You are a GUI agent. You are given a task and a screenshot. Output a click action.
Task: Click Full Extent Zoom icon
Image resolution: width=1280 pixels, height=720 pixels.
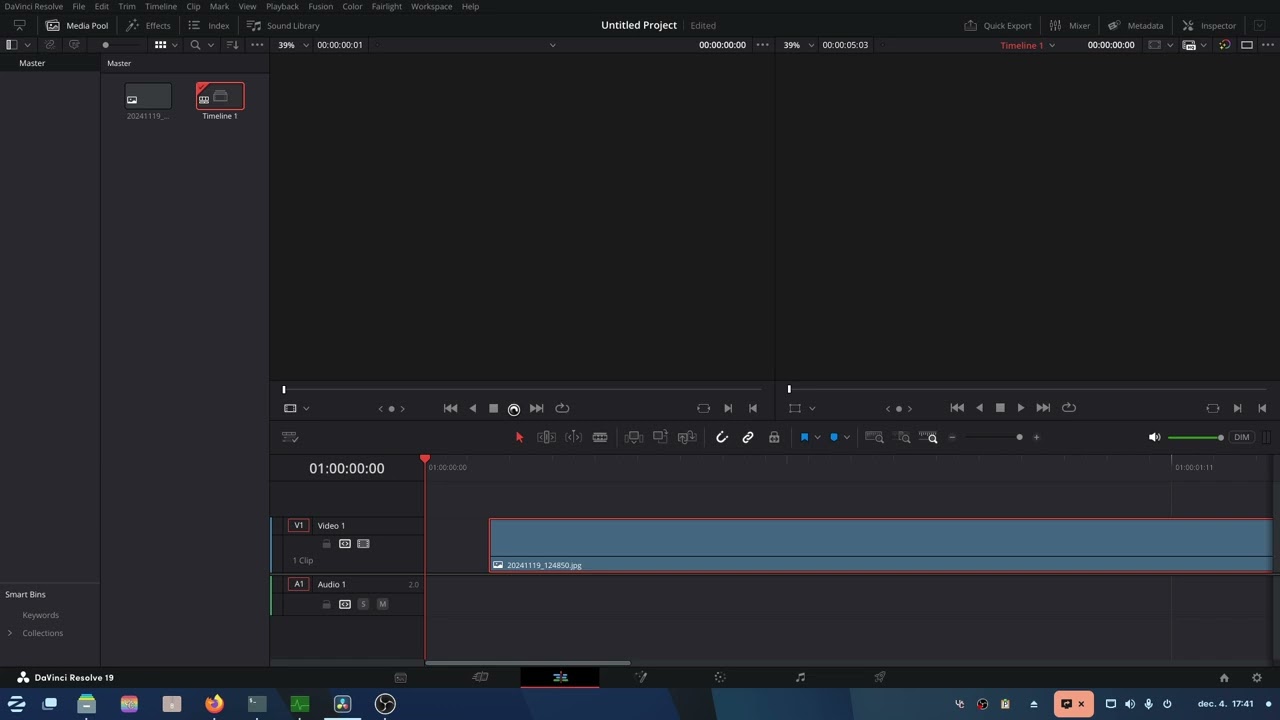coord(874,437)
